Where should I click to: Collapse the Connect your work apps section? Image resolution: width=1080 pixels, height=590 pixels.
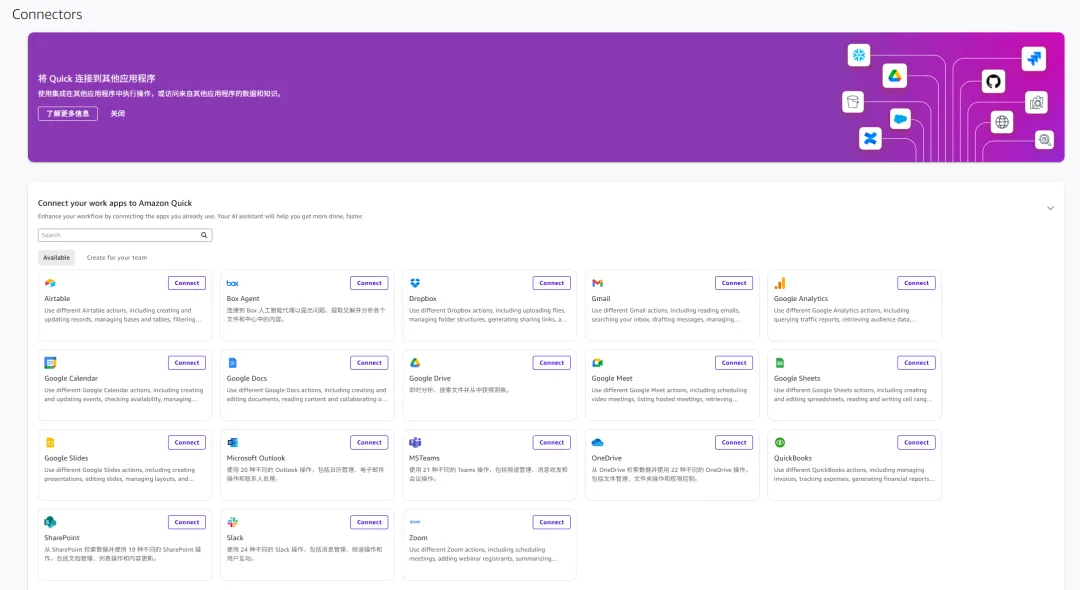(x=1050, y=208)
